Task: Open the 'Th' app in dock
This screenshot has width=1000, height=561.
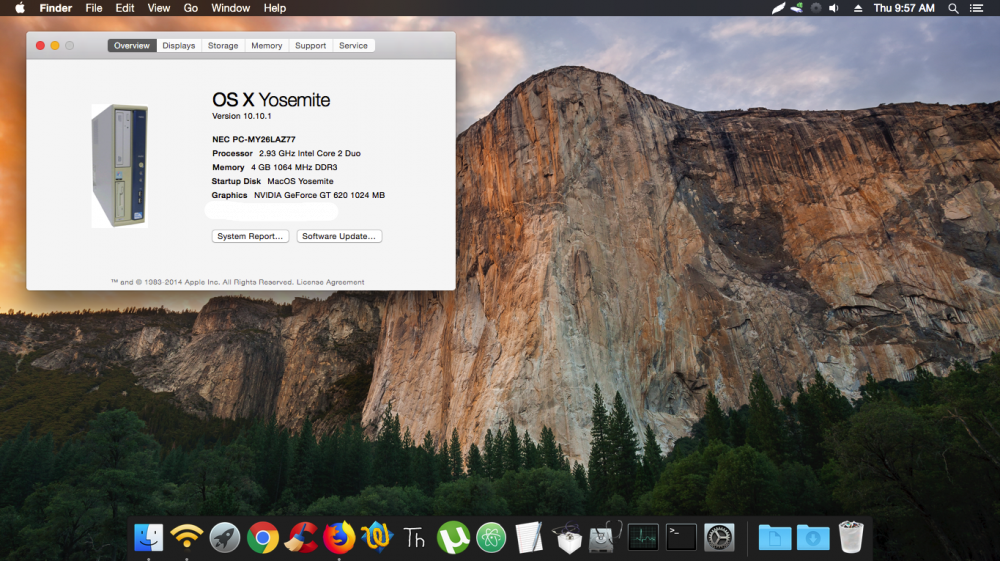Action: (x=414, y=538)
